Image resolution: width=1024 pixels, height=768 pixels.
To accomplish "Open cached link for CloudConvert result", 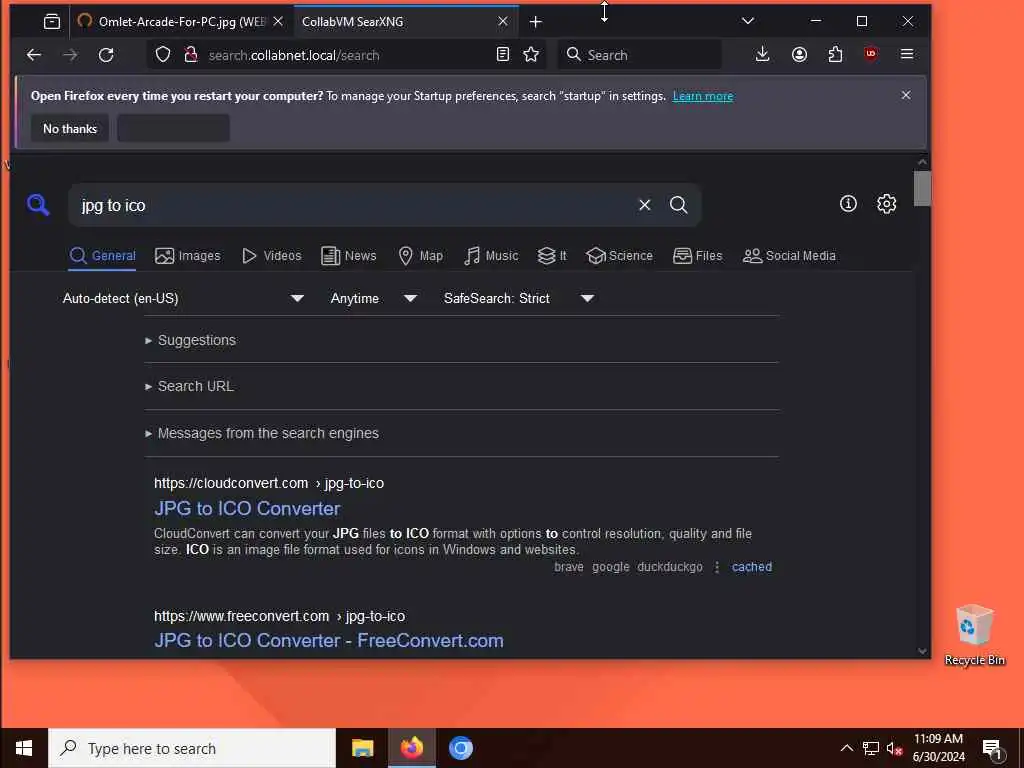I will point(752,567).
